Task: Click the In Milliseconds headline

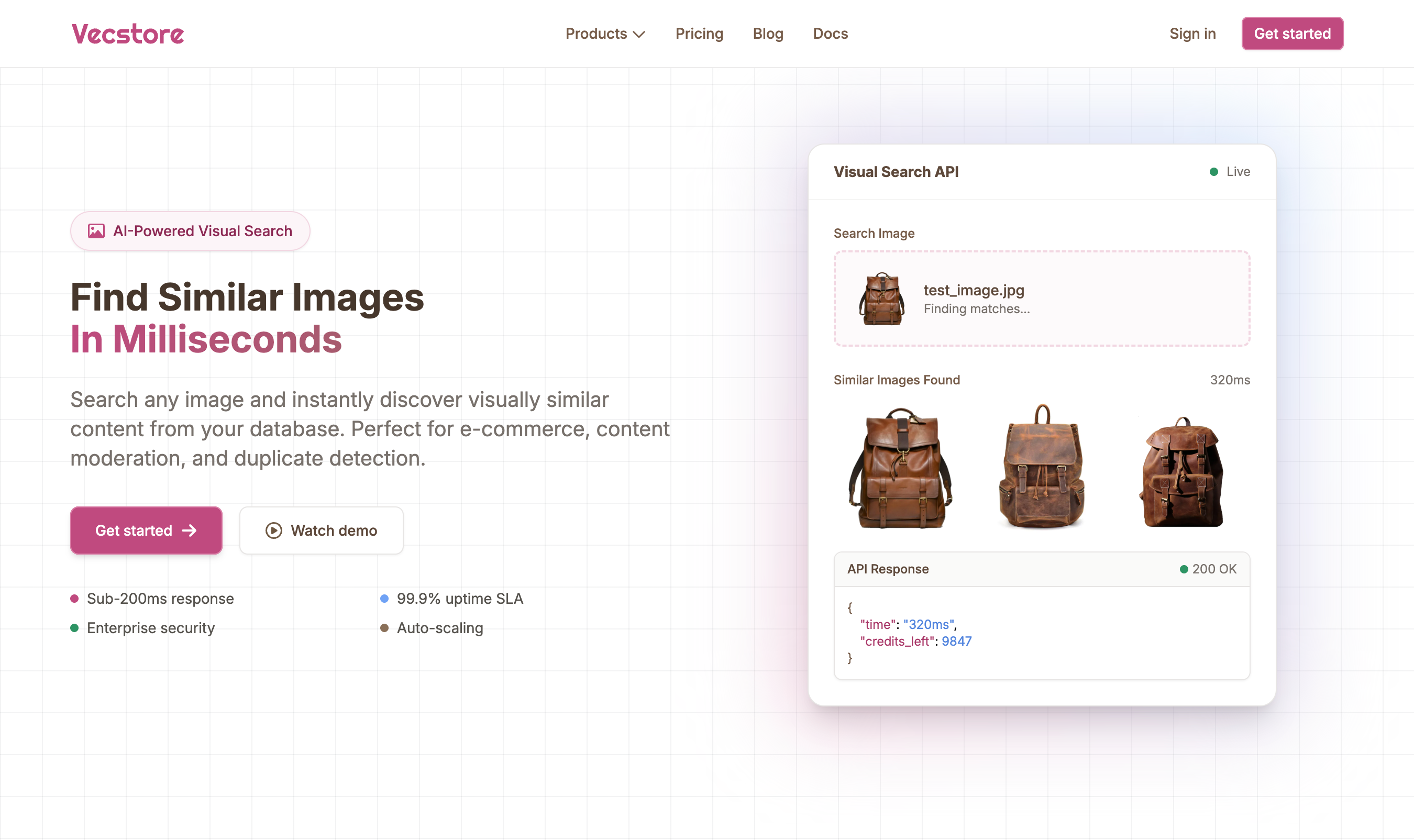Action: (x=206, y=339)
